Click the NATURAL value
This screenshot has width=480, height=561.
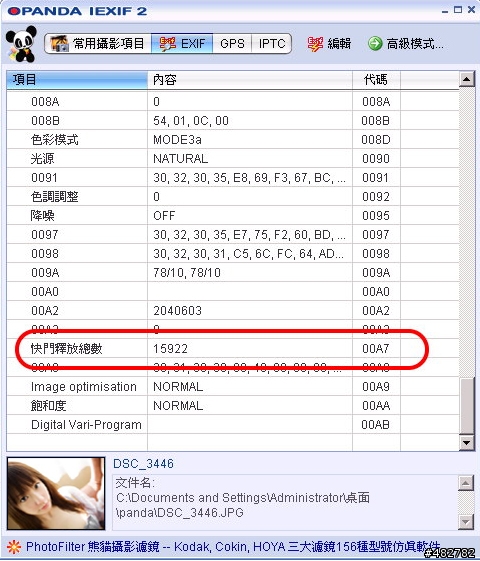(180, 158)
